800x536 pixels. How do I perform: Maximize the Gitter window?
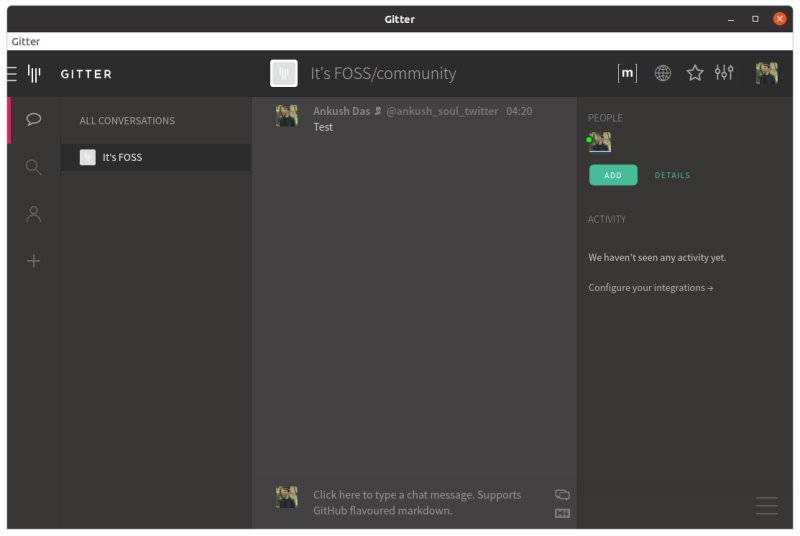(x=755, y=19)
